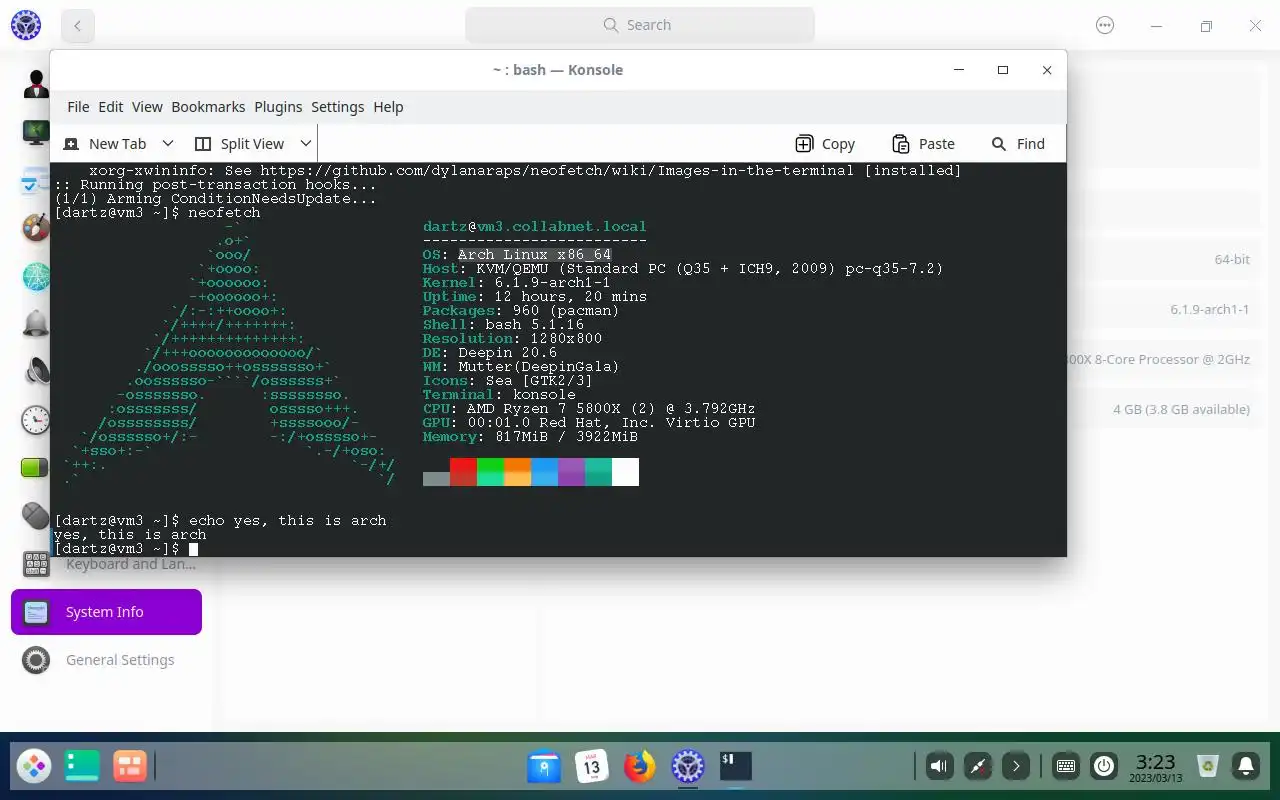Click "dartz@vm3.collabnet.local" in the terminal
This screenshot has width=1280, height=800.
(534, 227)
